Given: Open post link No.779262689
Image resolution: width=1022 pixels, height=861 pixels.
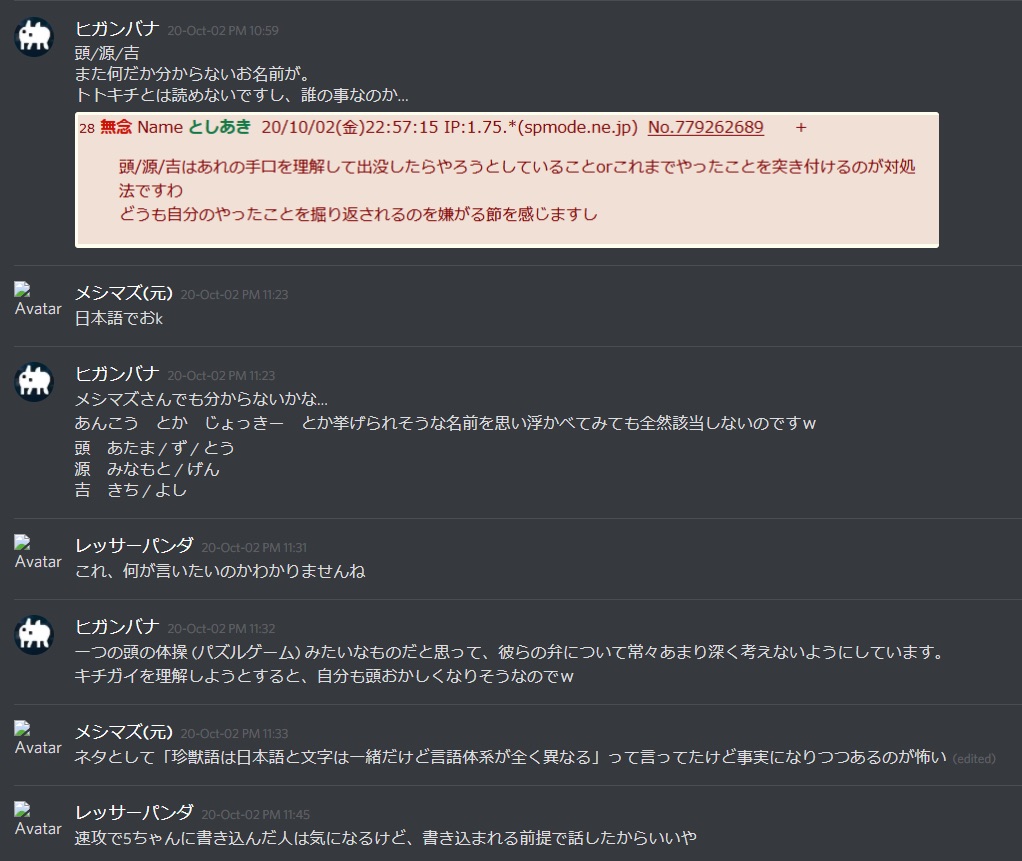Looking at the screenshot, I should 705,127.
